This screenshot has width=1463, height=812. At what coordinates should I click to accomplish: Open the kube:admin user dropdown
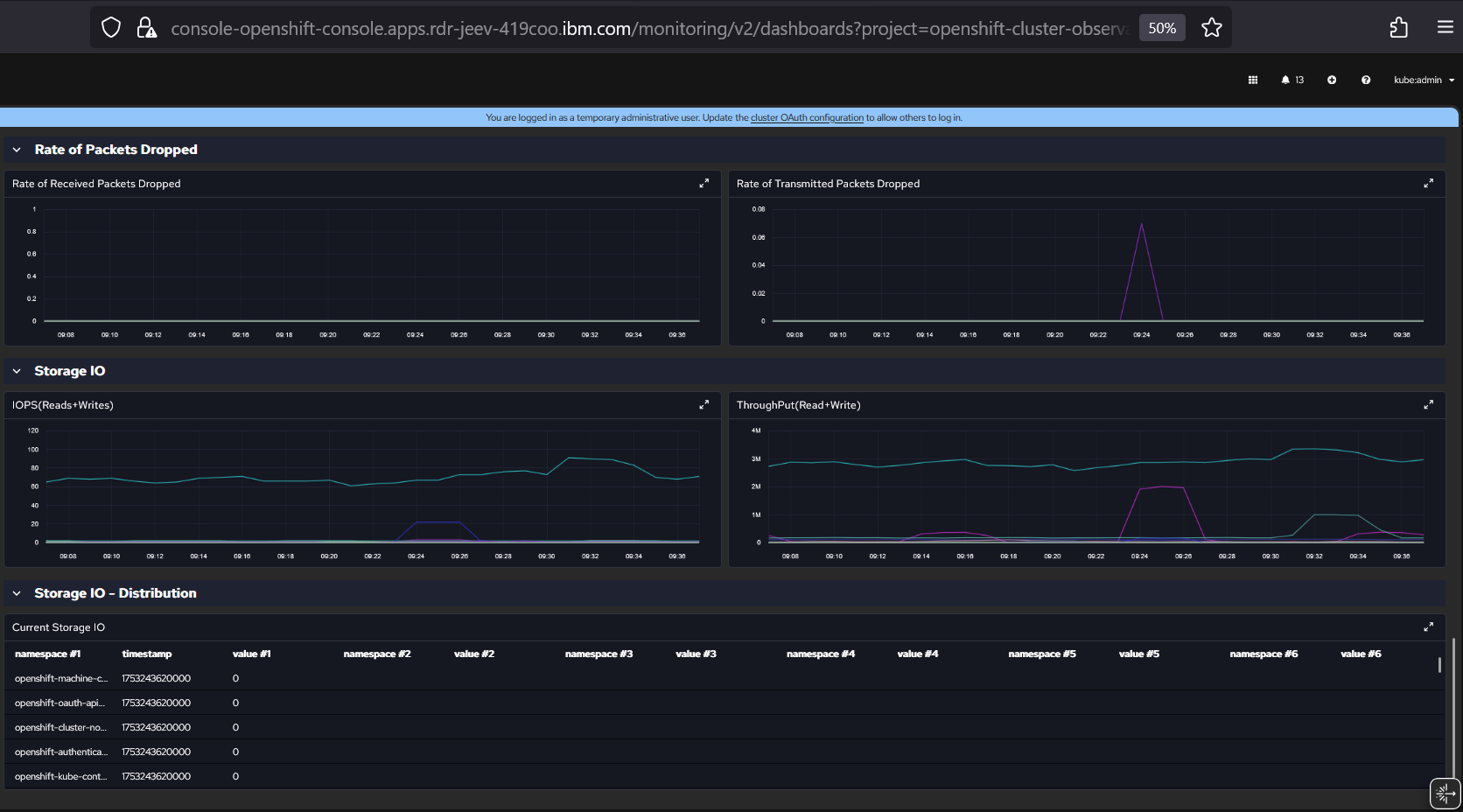click(1424, 80)
